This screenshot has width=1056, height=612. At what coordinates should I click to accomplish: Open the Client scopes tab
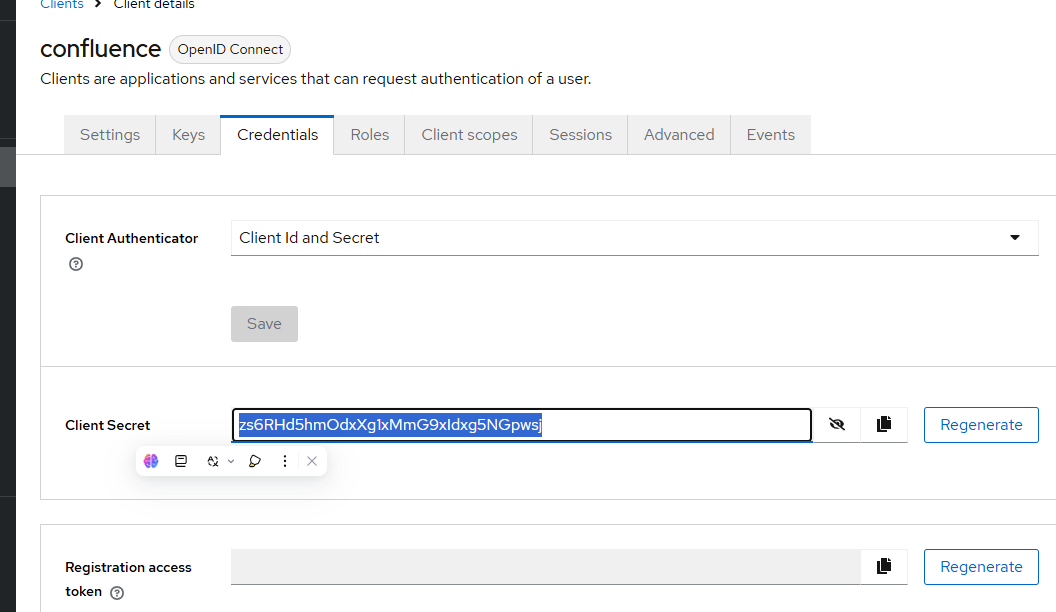click(469, 135)
